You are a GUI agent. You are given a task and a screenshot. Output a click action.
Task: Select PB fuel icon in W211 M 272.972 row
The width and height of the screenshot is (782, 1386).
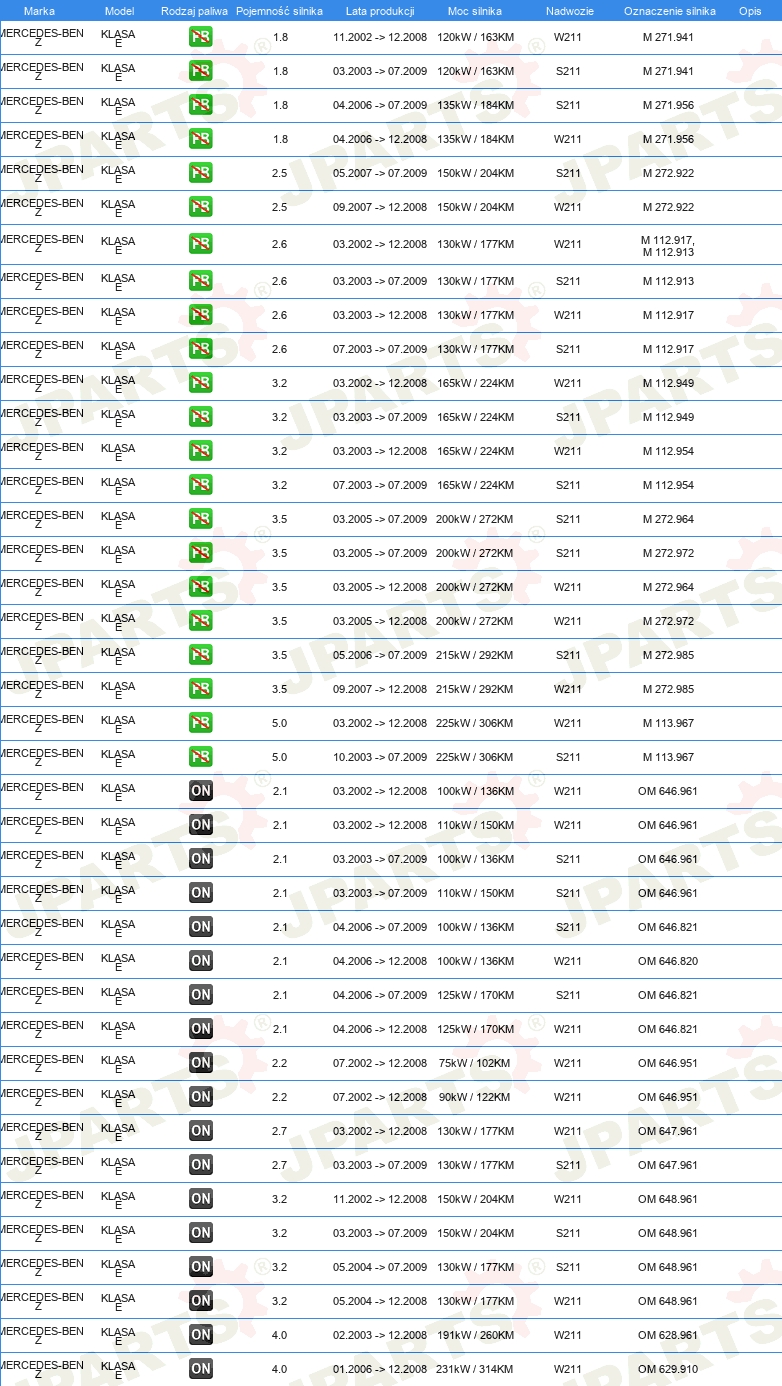coord(201,621)
